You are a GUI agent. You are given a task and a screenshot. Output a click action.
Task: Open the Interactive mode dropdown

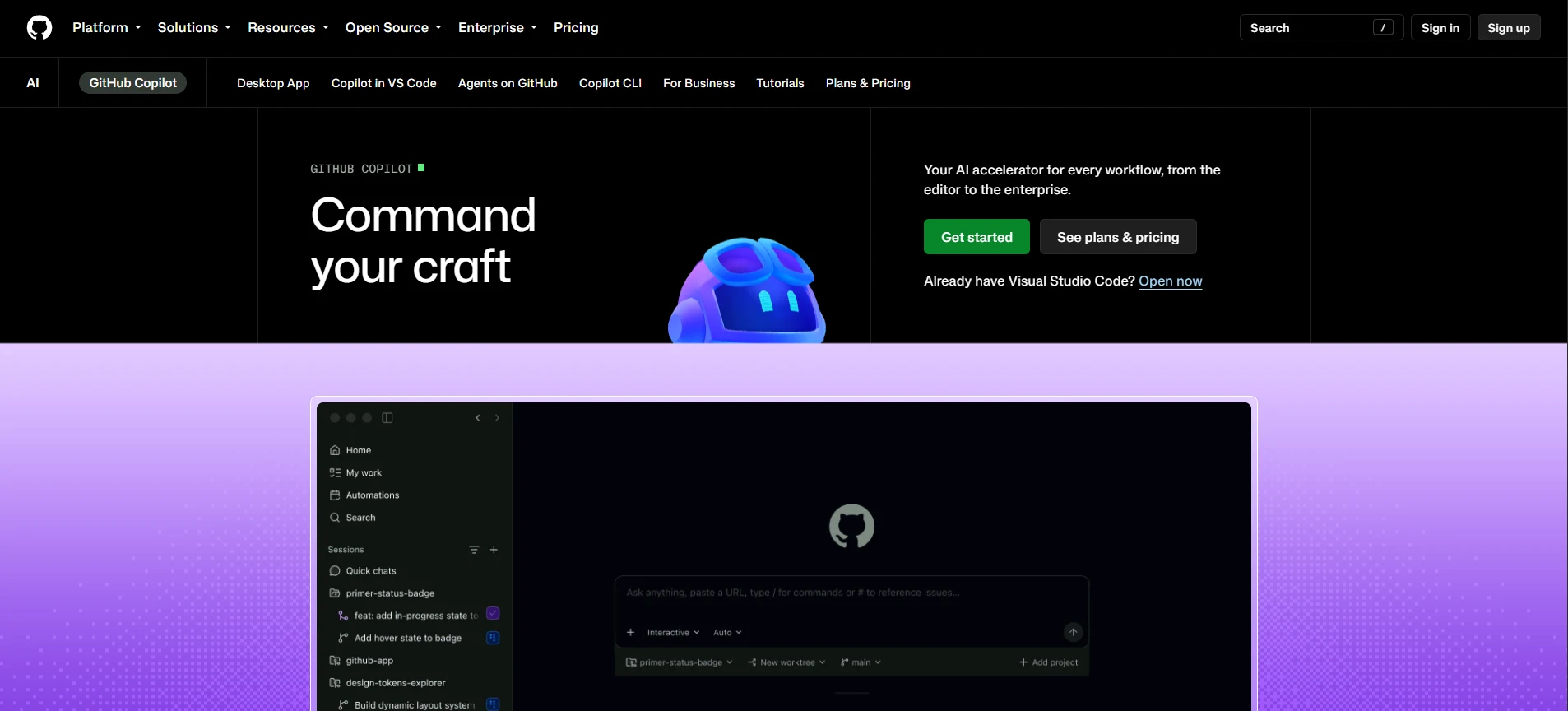pyautogui.click(x=673, y=633)
